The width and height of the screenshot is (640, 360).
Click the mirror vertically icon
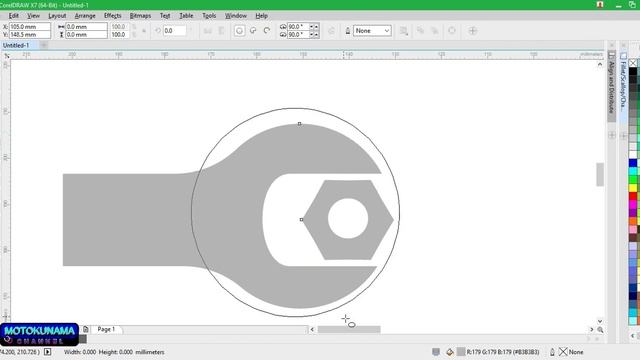(x=221, y=31)
